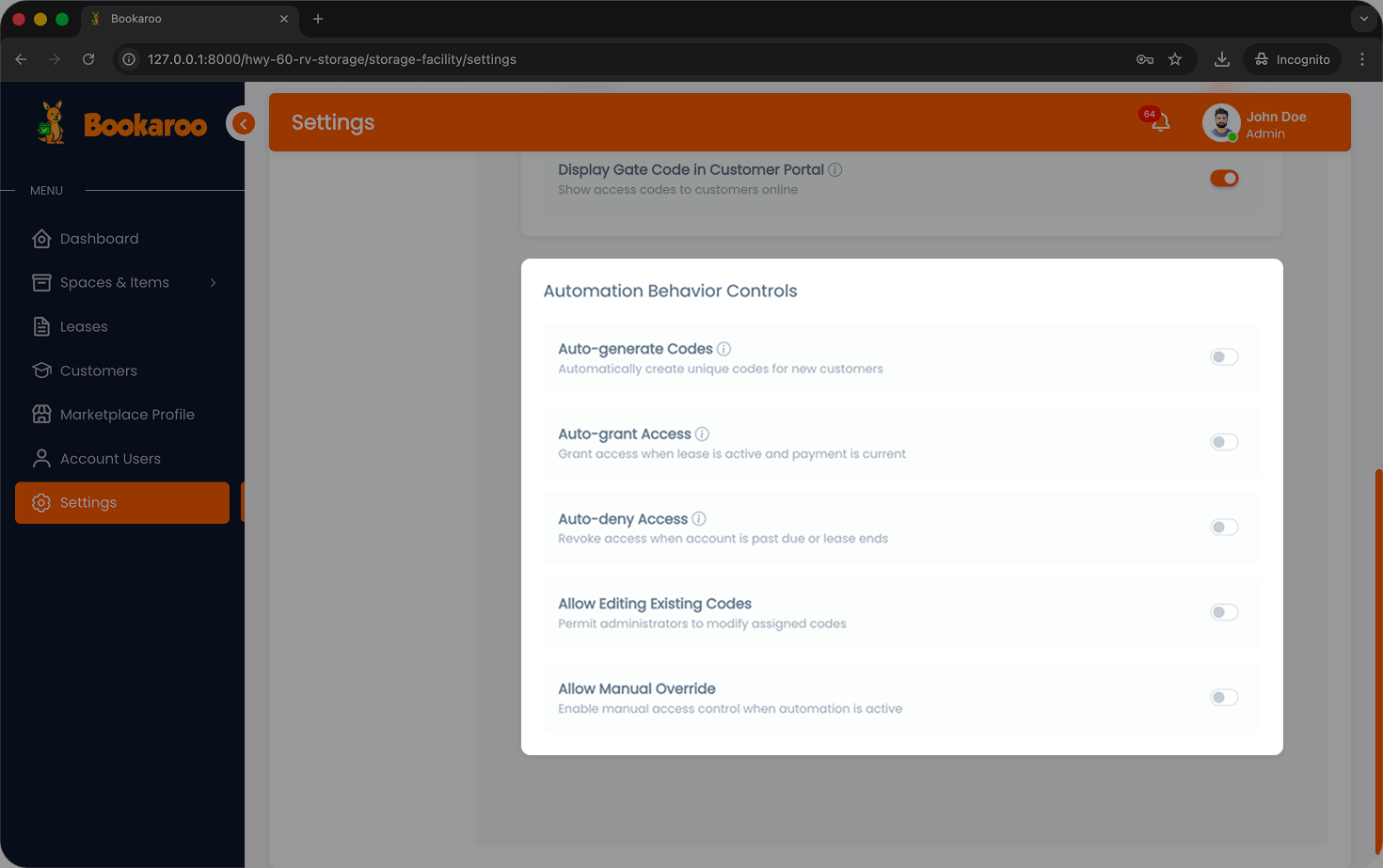
Task: Click the info icon next to Auto-grant Access
Action: (702, 434)
